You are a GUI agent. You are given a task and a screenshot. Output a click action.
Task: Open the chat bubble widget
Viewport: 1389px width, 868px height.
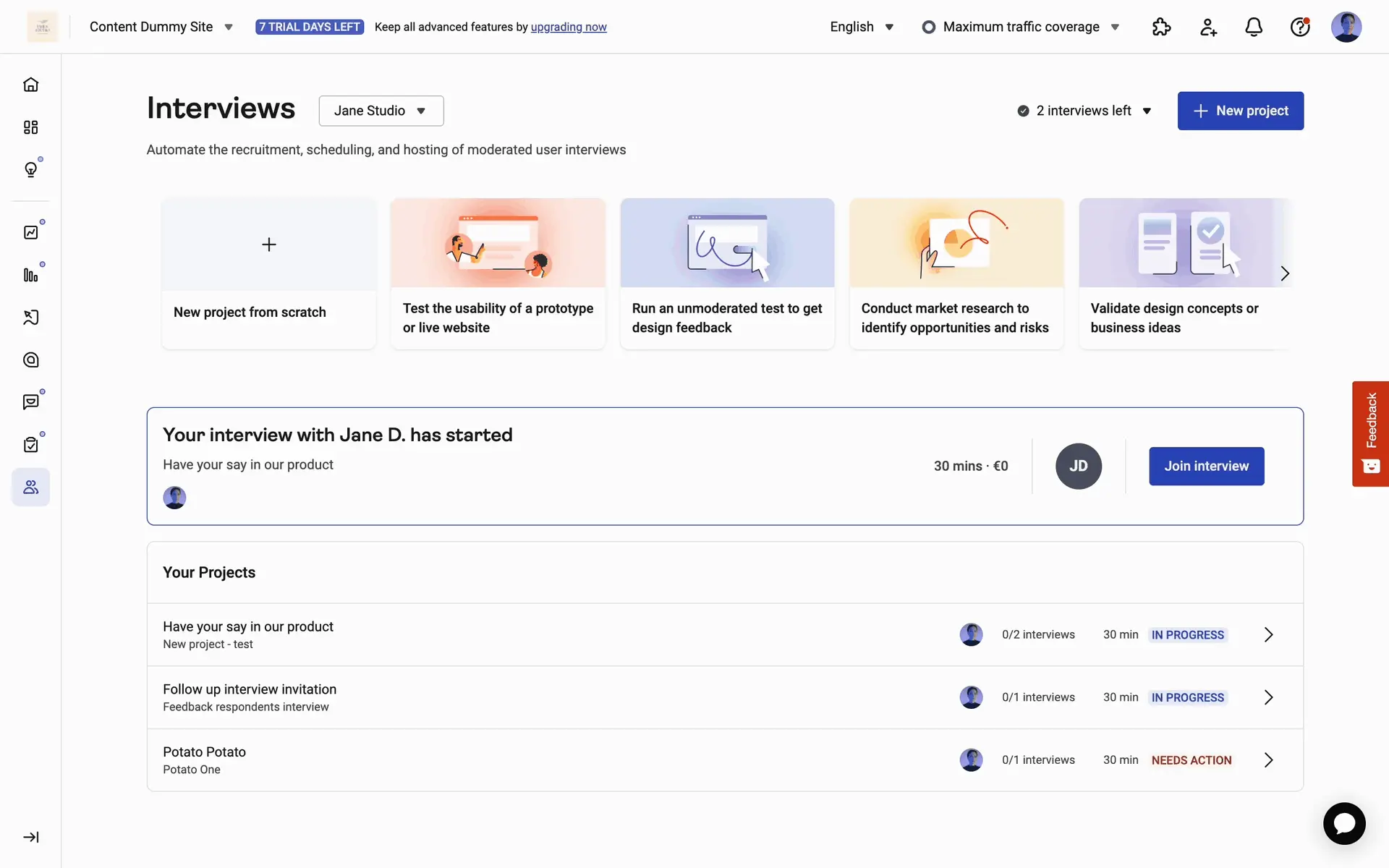tap(1343, 823)
